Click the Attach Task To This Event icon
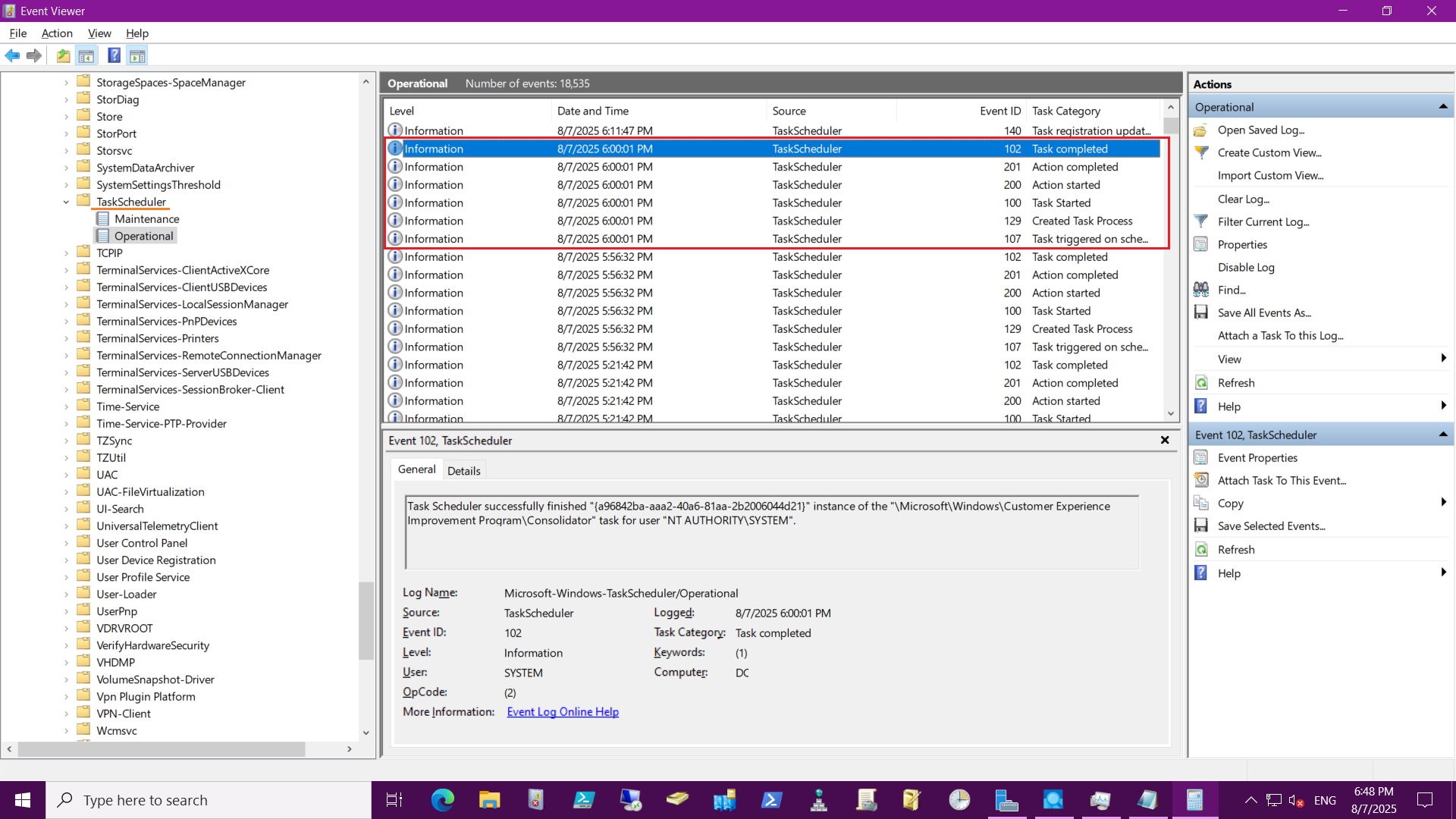The height and width of the screenshot is (819, 1456). tap(1200, 480)
